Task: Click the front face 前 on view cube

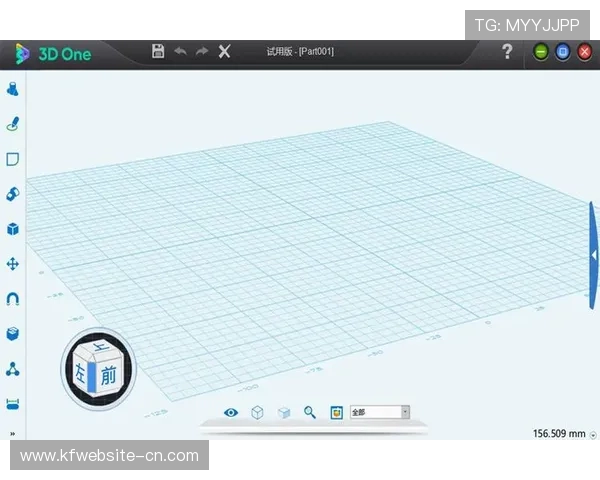Action: coord(106,373)
